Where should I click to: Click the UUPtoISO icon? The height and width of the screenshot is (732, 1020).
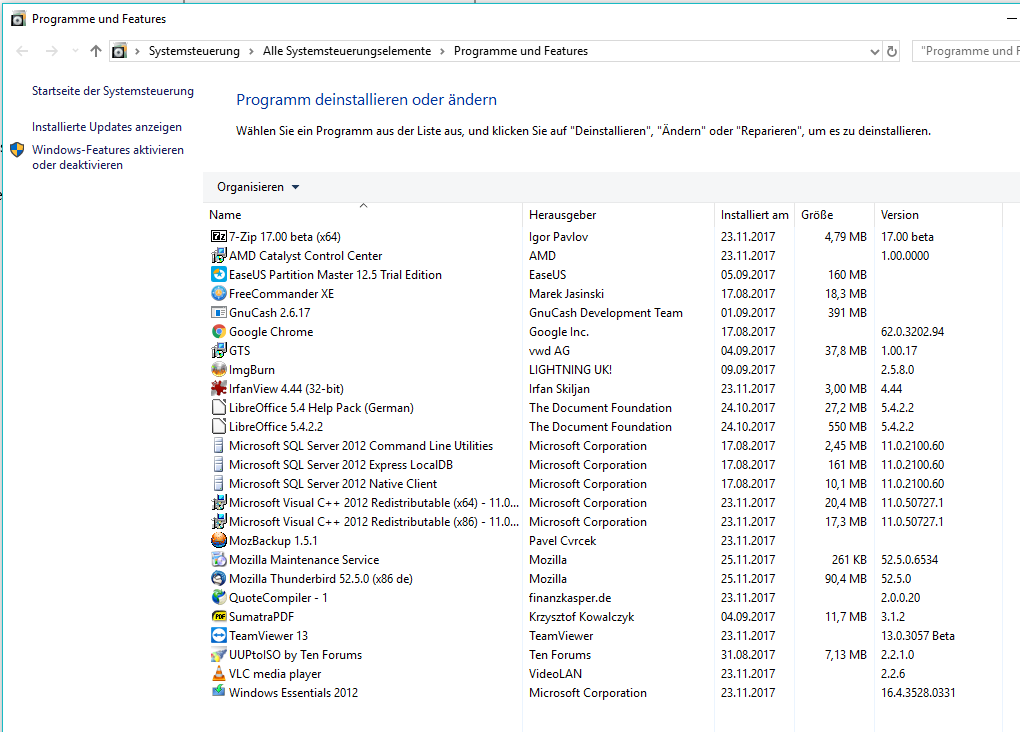click(x=219, y=654)
